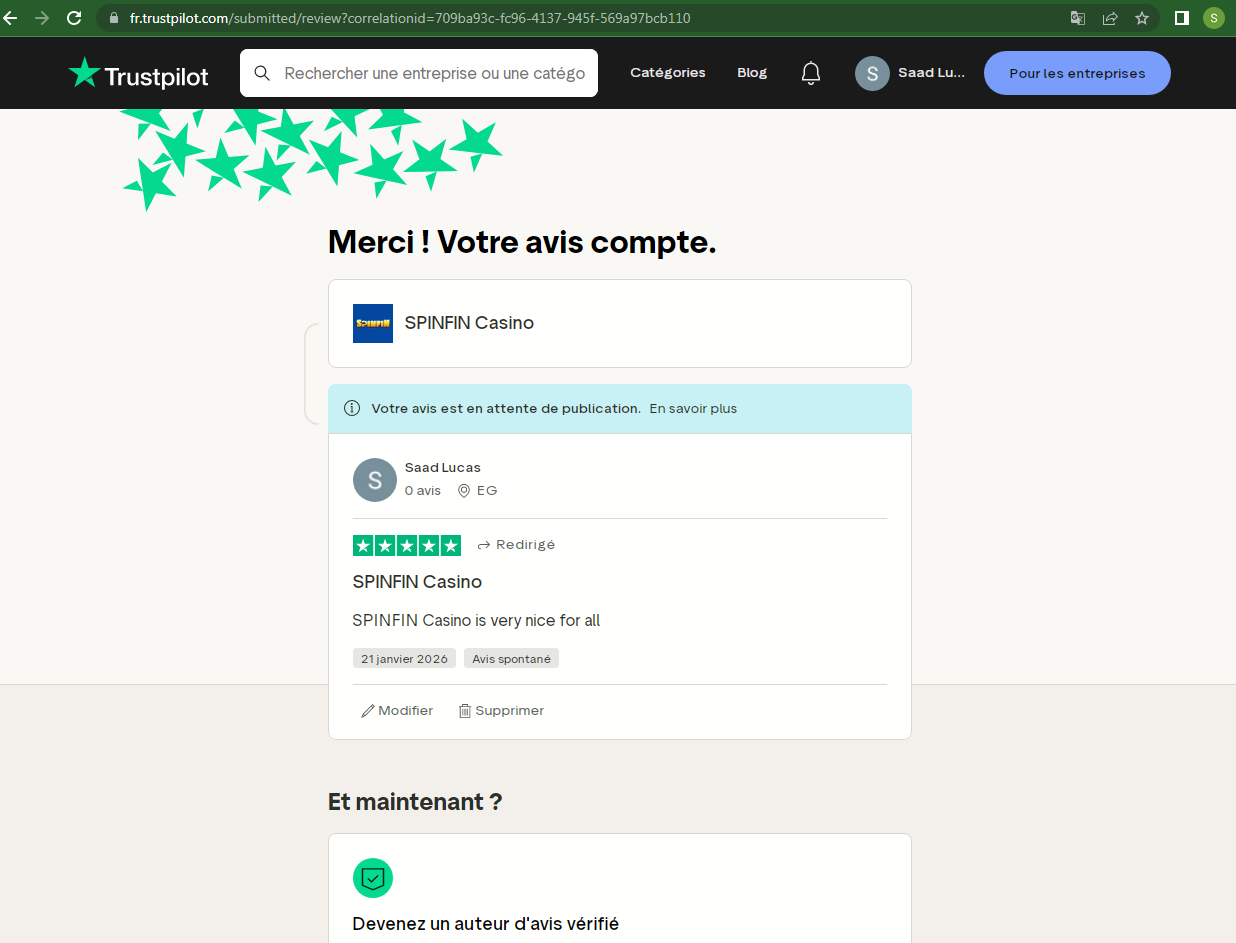
Task: Open the translate page icon in the address bar
Action: pyautogui.click(x=1078, y=18)
